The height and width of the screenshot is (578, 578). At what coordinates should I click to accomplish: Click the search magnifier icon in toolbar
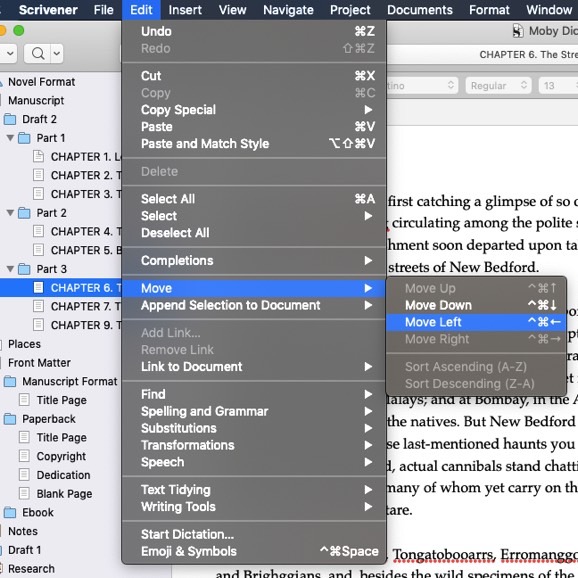pyautogui.click(x=38, y=54)
